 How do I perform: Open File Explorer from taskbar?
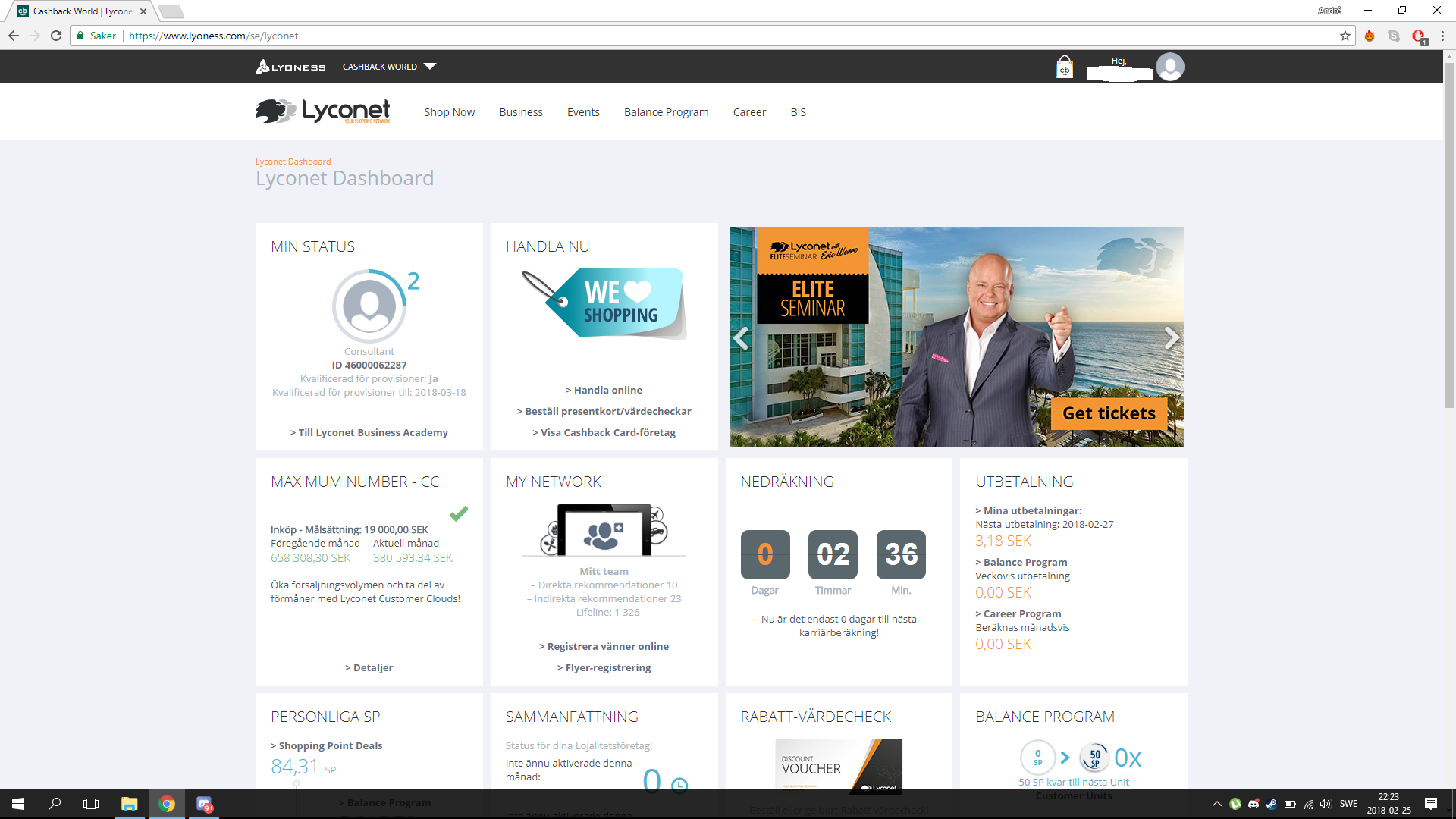point(130,804)
